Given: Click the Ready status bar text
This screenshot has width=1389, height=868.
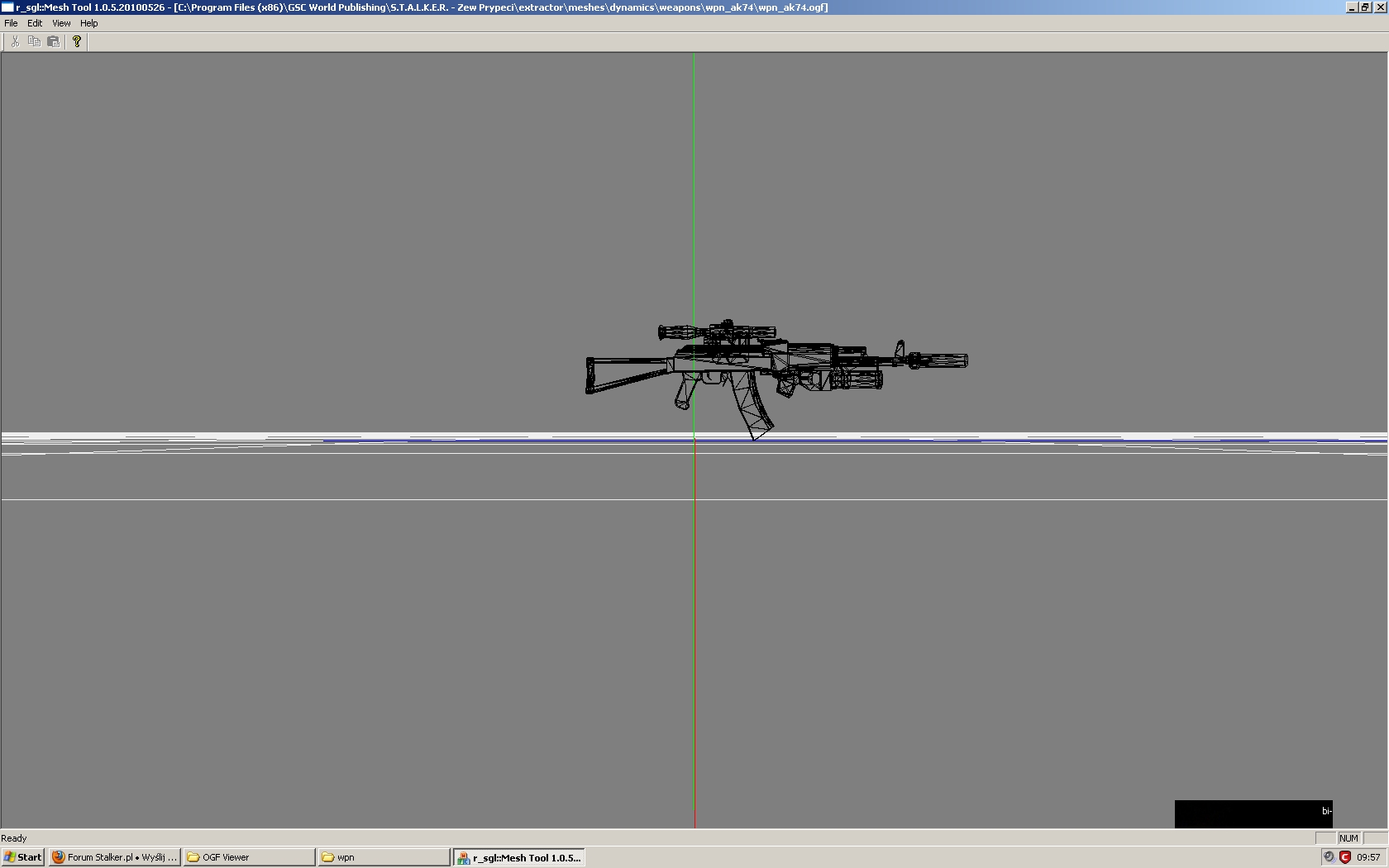Looking at the screenshot, I should (14, 838).
